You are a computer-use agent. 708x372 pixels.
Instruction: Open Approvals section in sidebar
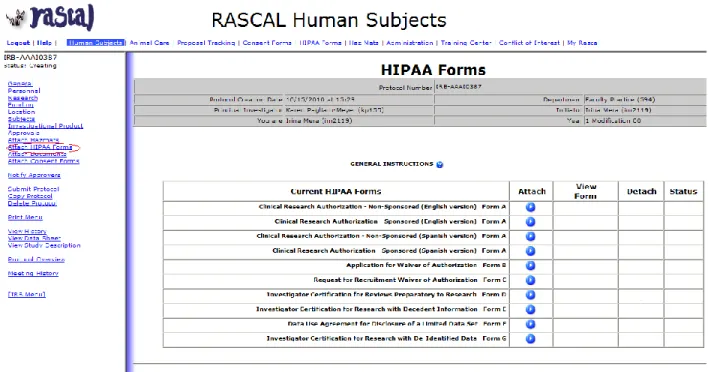(23, 133)
